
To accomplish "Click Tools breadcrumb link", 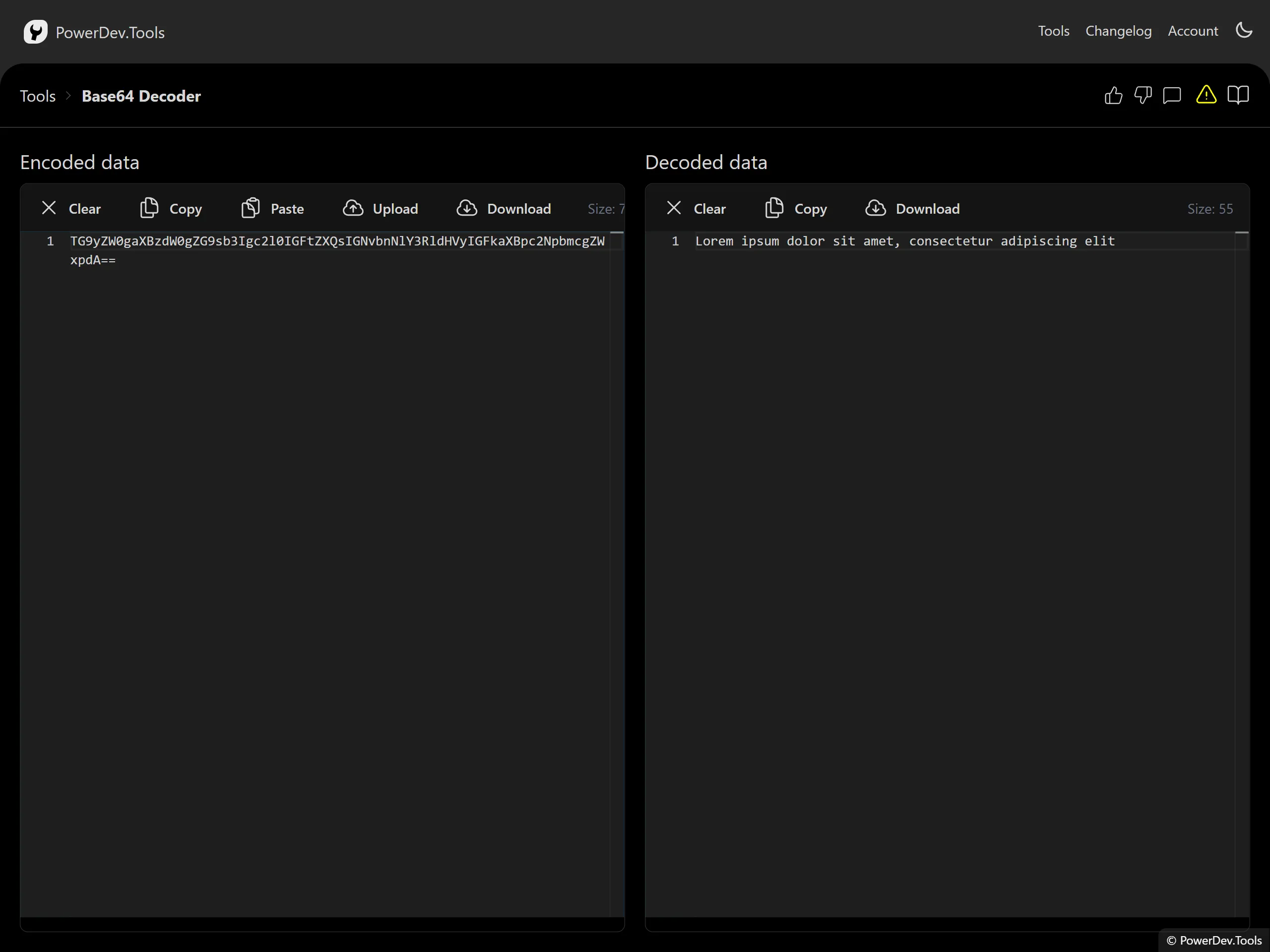I will [38, 96].
